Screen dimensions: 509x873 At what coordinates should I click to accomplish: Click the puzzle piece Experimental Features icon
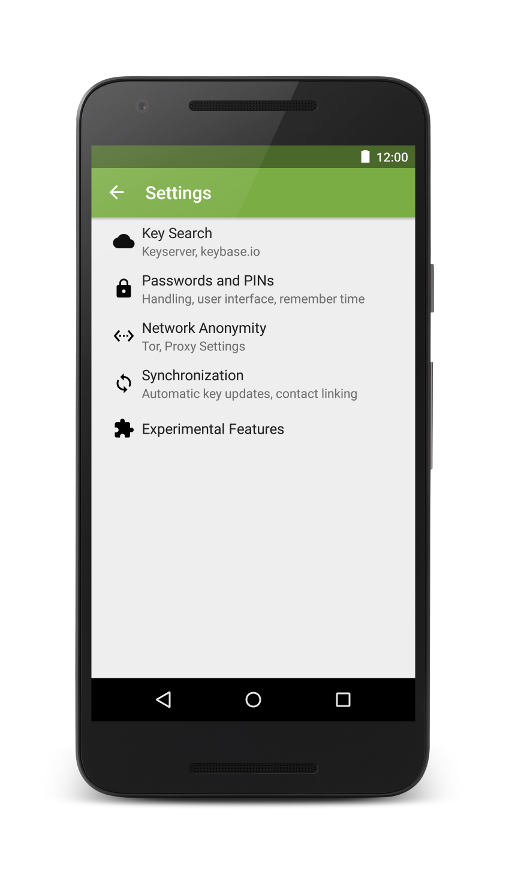(x=124, y=429)
